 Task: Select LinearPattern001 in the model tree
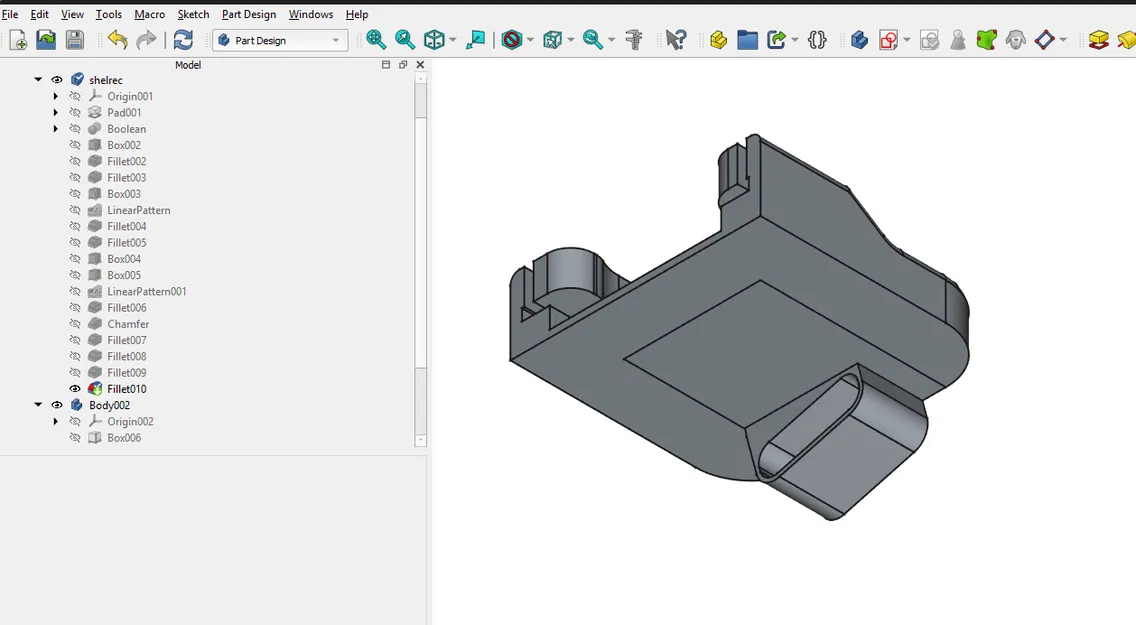coord(146,292)
